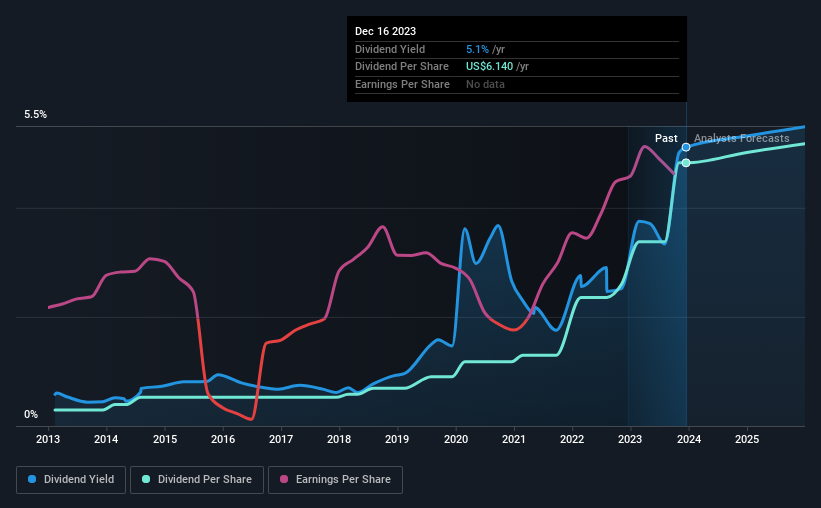This screenshot has height=508, width=821.
Task: Click the 2015 x-axis label
Action: tap(165, 439)
